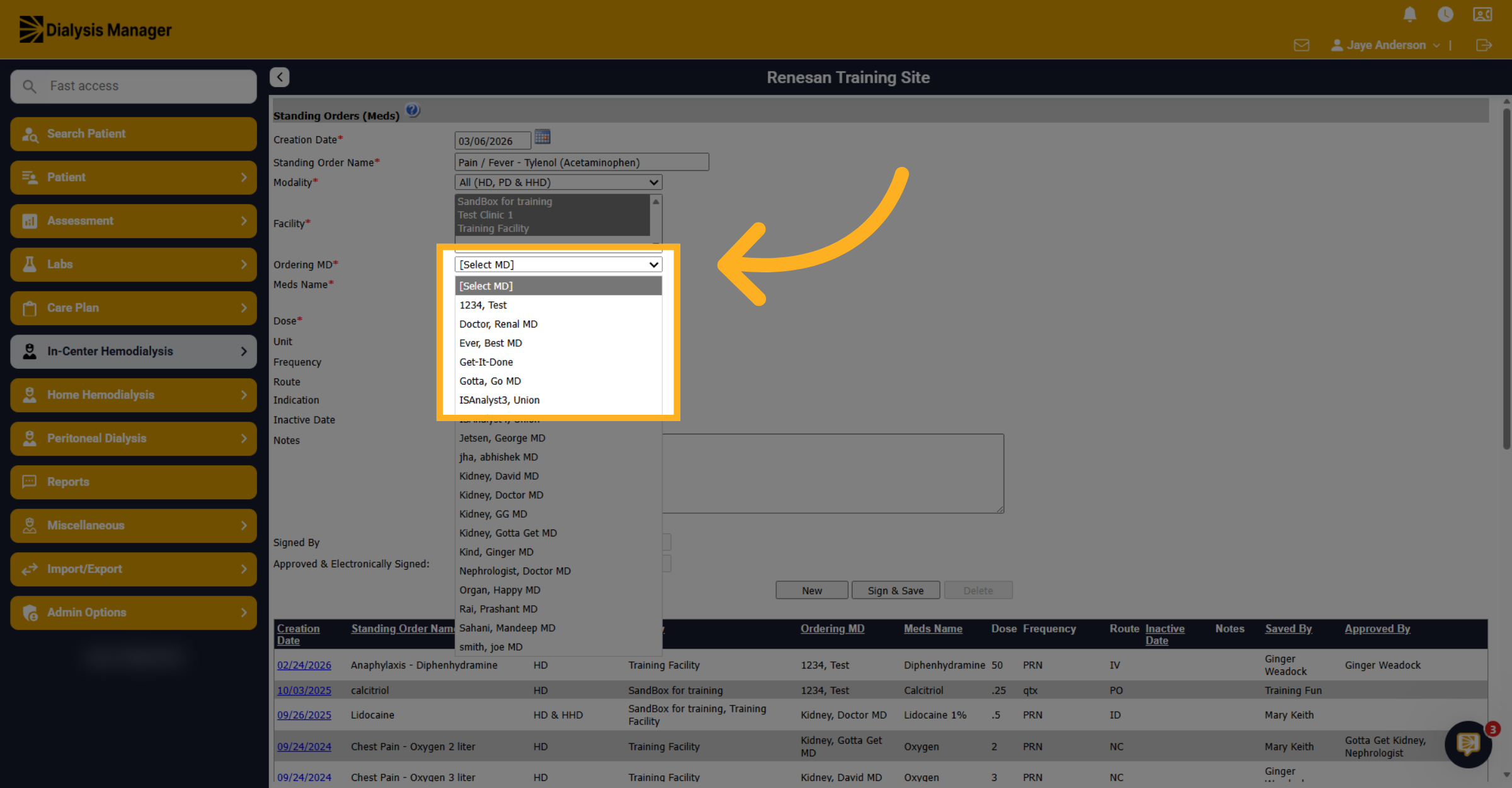This screenshot has width=1512, height=788.
Task: Expand Import/Export sidebar menu
Action: 134,569
